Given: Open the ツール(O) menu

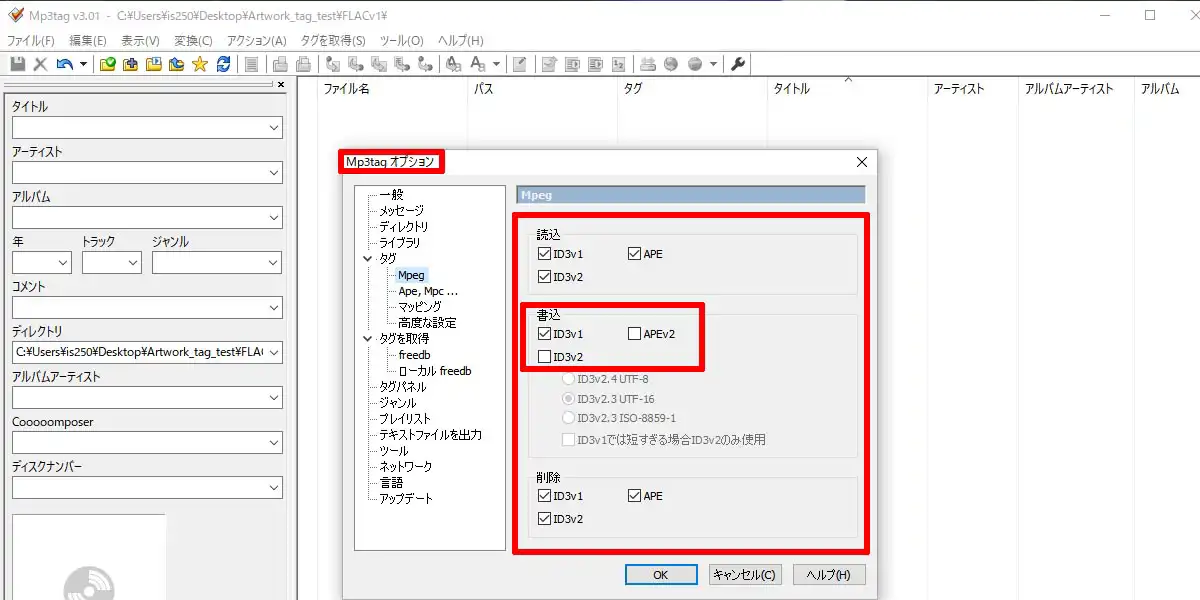Looking at the screenshot, I should click(402, 41).
